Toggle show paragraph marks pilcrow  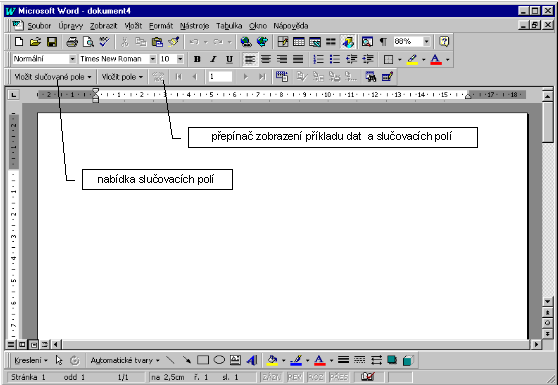383,42
